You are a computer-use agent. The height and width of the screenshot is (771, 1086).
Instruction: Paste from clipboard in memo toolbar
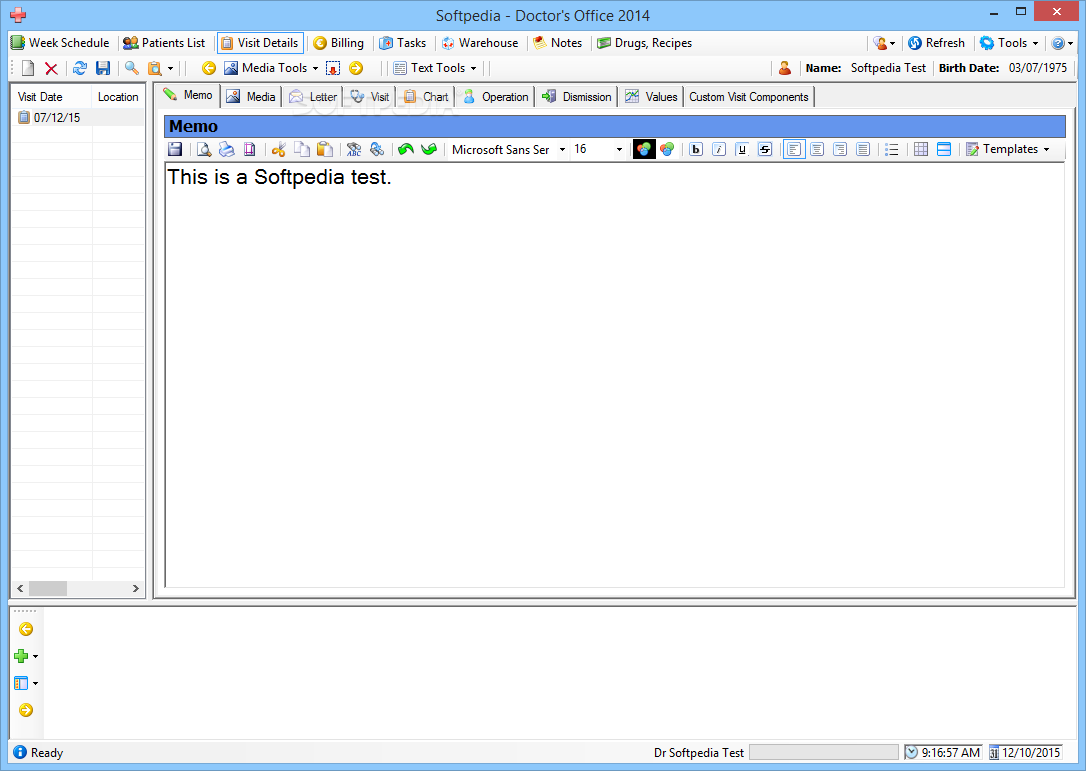(324, 149)
